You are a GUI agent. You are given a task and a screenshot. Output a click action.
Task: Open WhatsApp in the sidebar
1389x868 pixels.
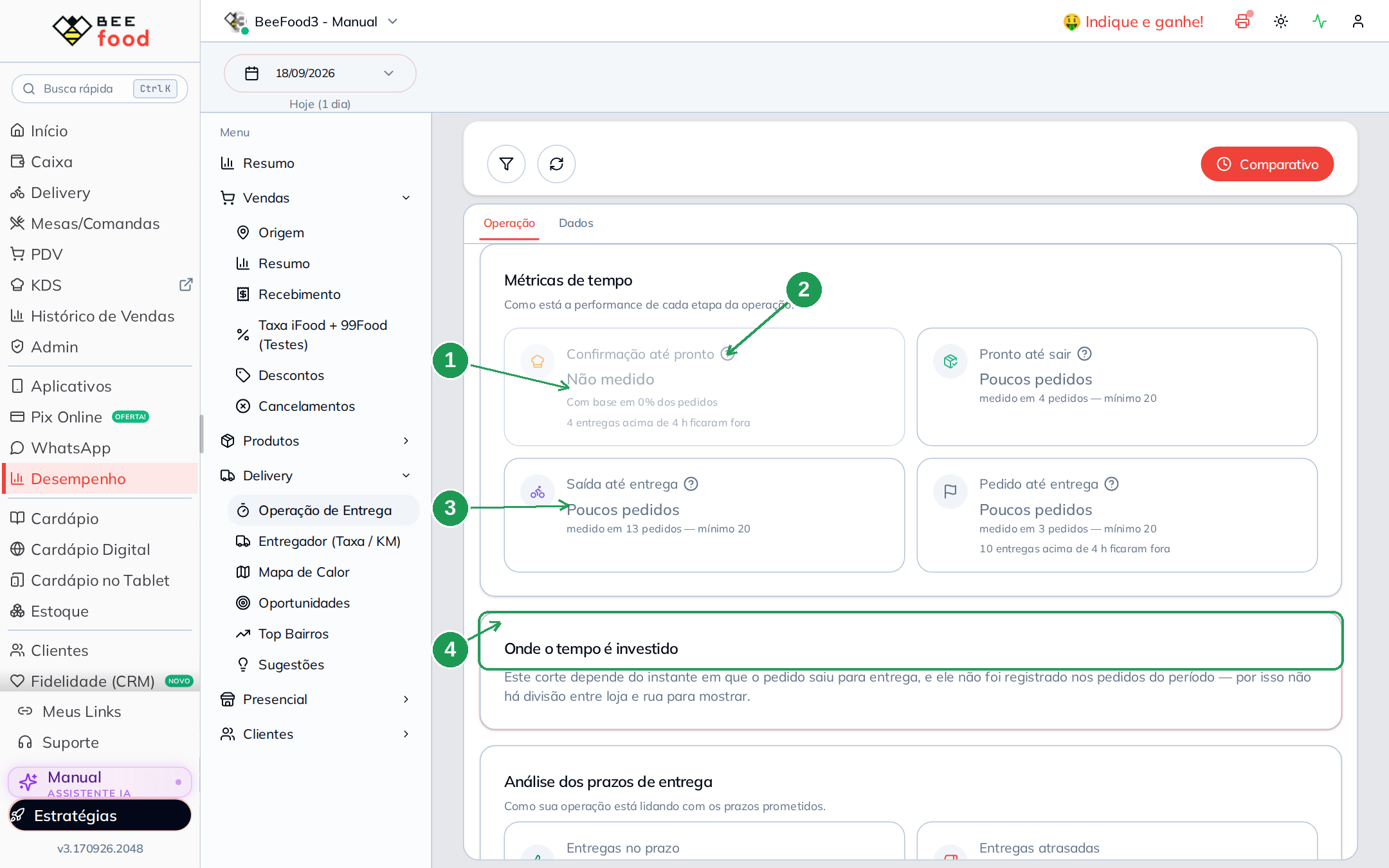(100, 448)
